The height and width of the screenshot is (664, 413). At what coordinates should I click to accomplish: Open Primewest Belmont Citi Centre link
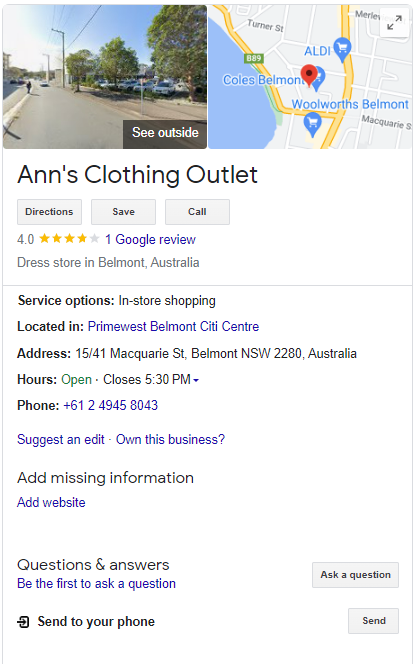(x=173, y=326)
